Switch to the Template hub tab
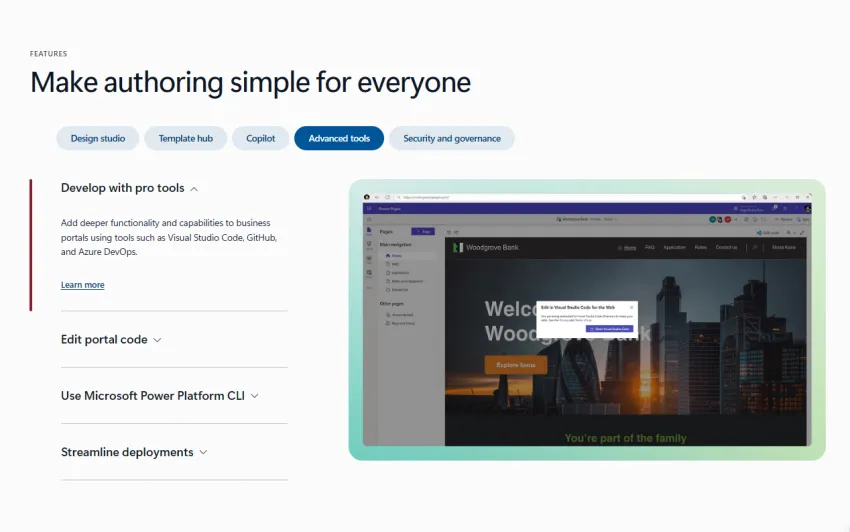Screen dimensions: 850x532 (185, 138)
